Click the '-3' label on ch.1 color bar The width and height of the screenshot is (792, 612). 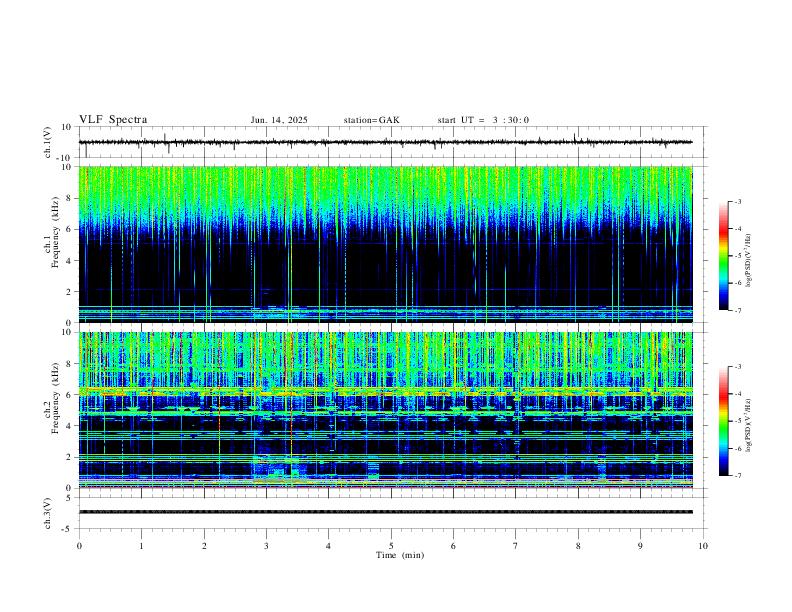point(738,201)
